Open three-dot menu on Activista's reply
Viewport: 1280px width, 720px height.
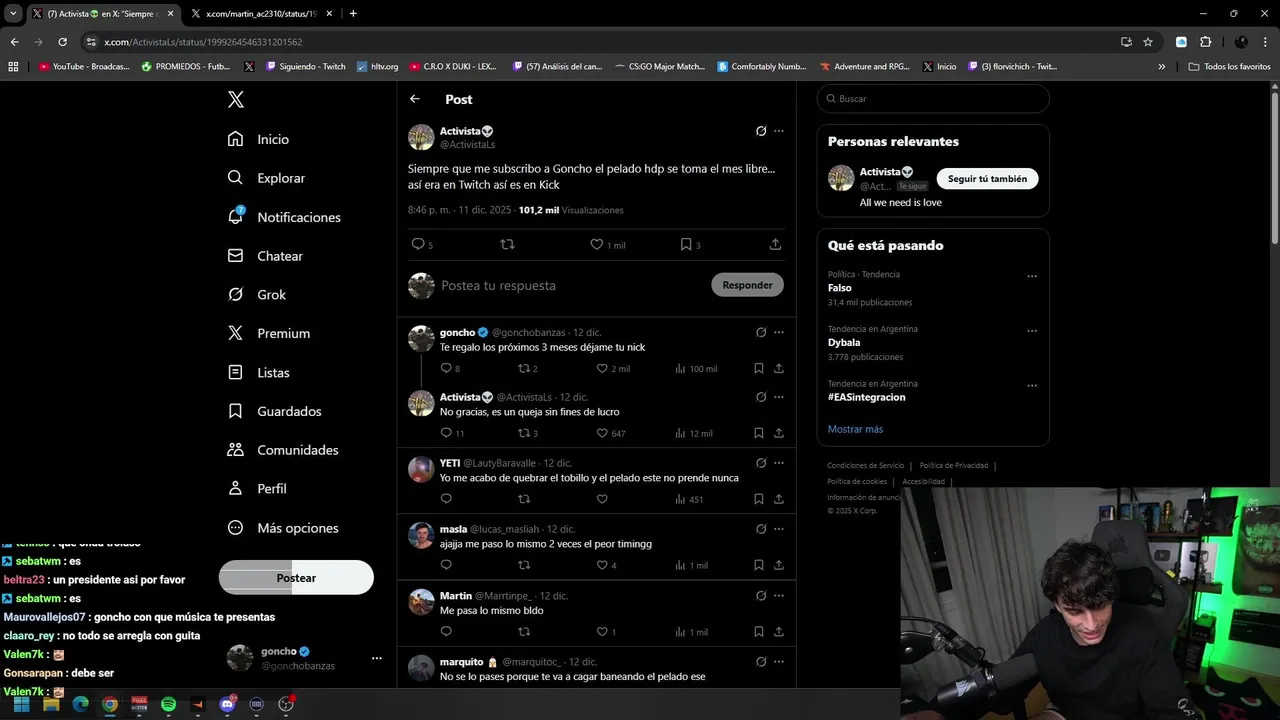click(779, 397)
